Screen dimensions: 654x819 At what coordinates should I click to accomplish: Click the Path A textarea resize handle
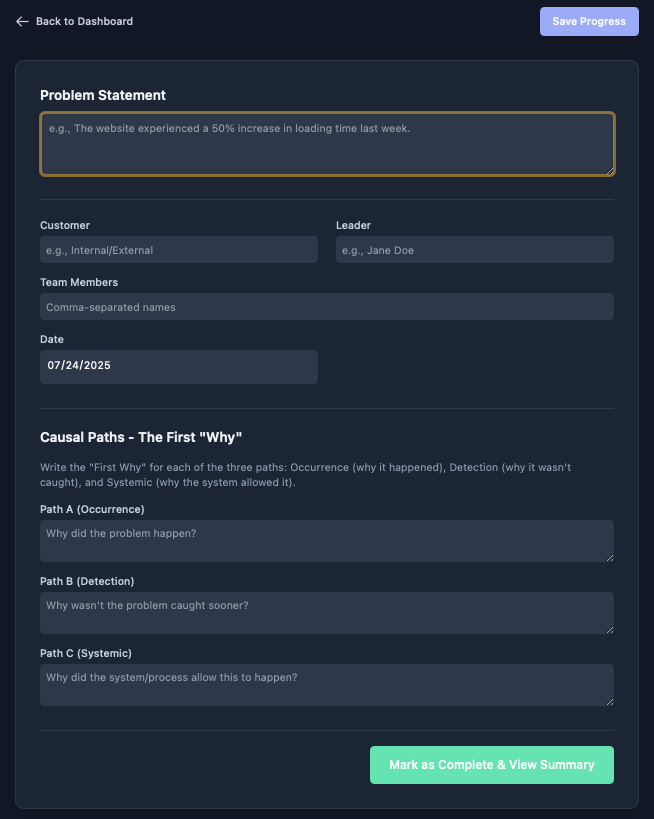pos(609,557)
